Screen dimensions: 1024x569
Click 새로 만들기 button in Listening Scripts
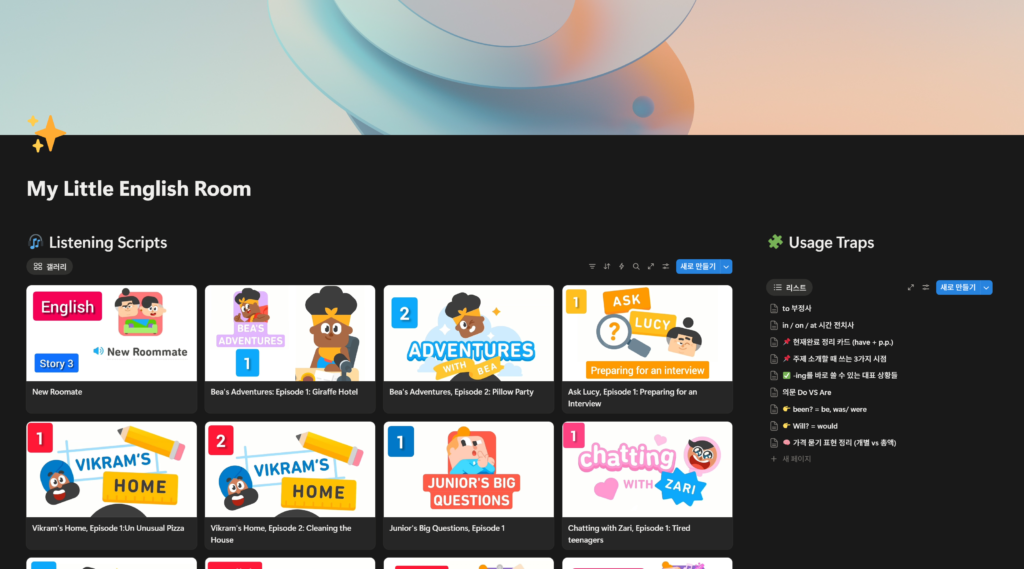(x=697, y=267)
